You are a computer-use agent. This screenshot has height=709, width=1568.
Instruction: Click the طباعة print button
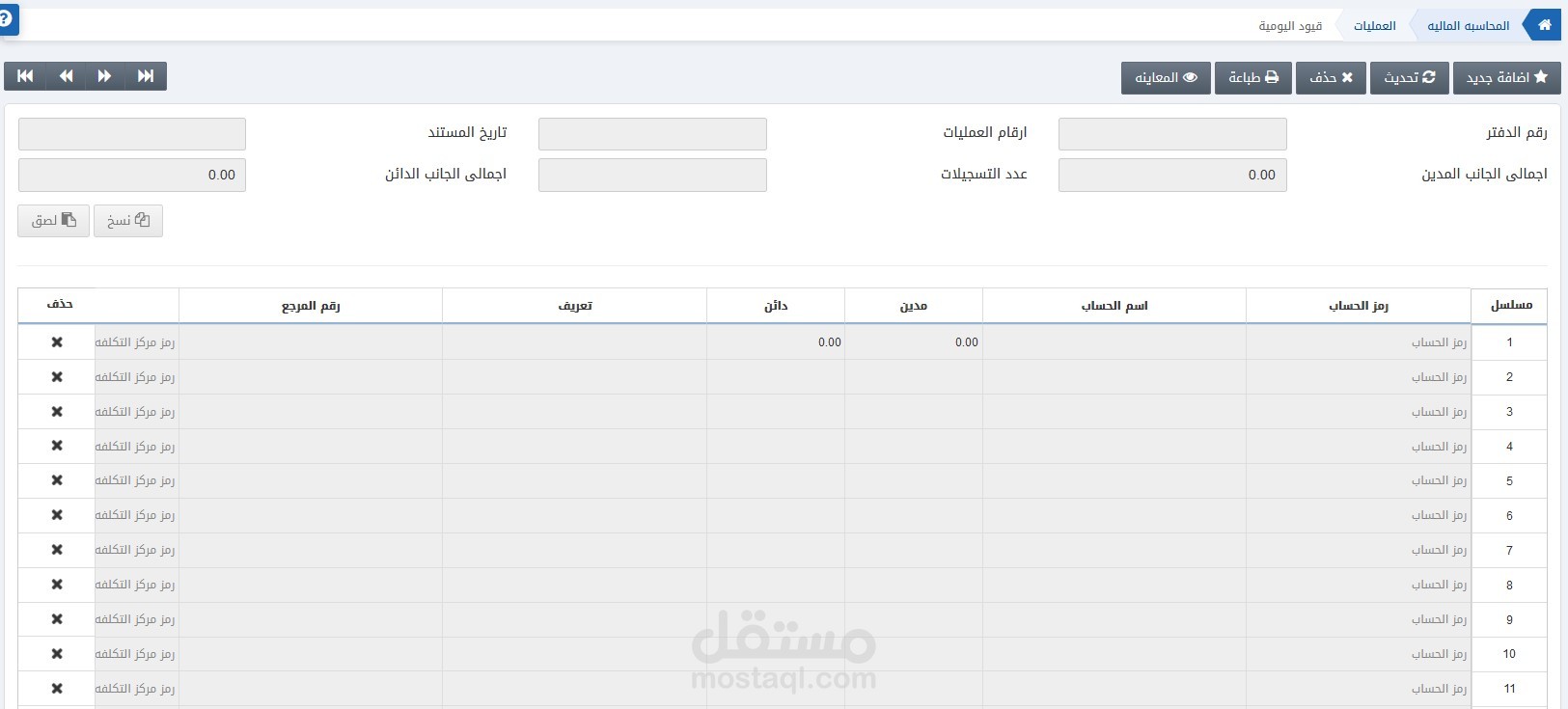[1252, 77]
